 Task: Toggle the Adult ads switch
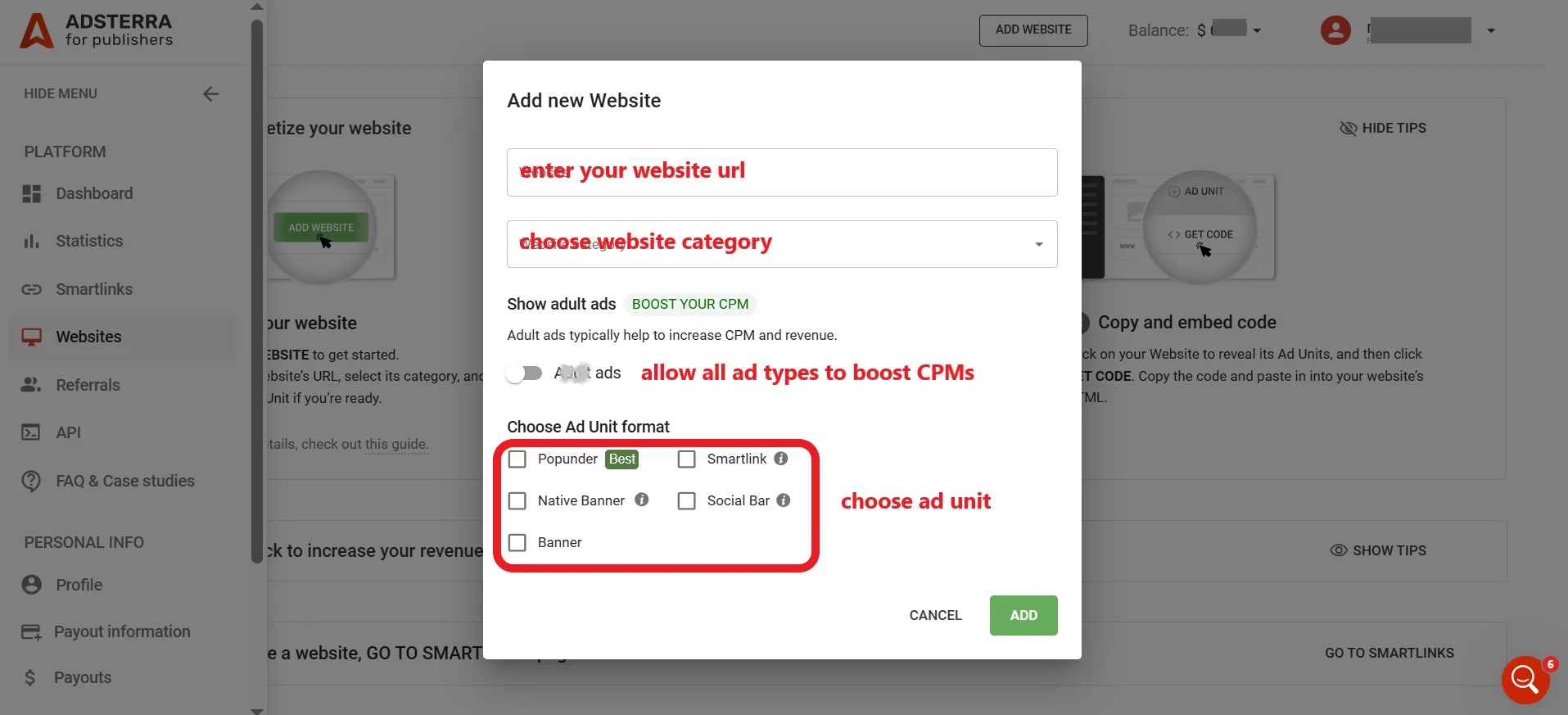[x=522, y=373]
